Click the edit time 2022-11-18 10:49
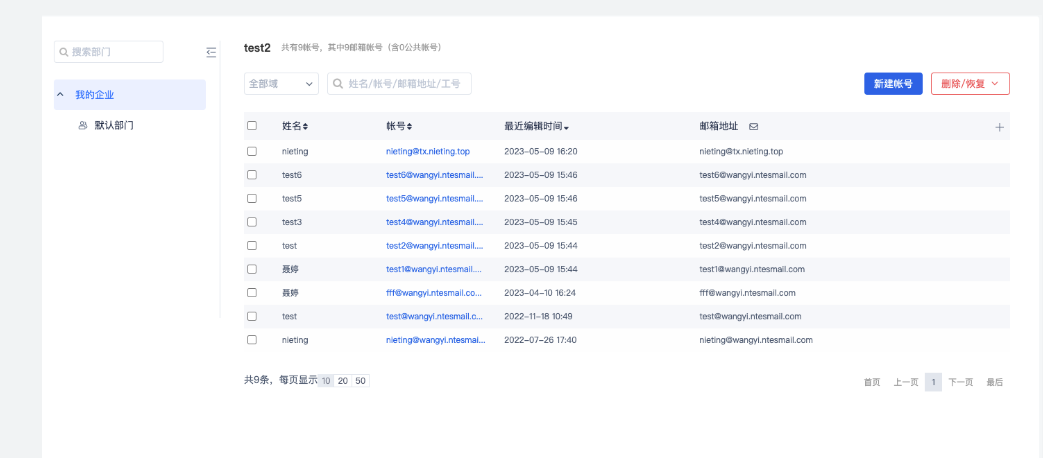Screen dimensions: 1043x458 point(538,316)
